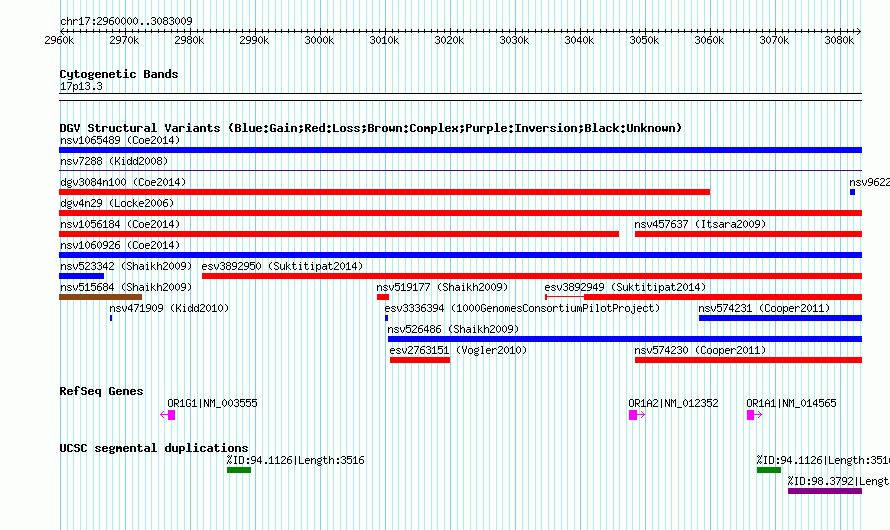Click the Cytogenetic Bands track title
This screenshot has height=530, width=890.
click(119, 74)
